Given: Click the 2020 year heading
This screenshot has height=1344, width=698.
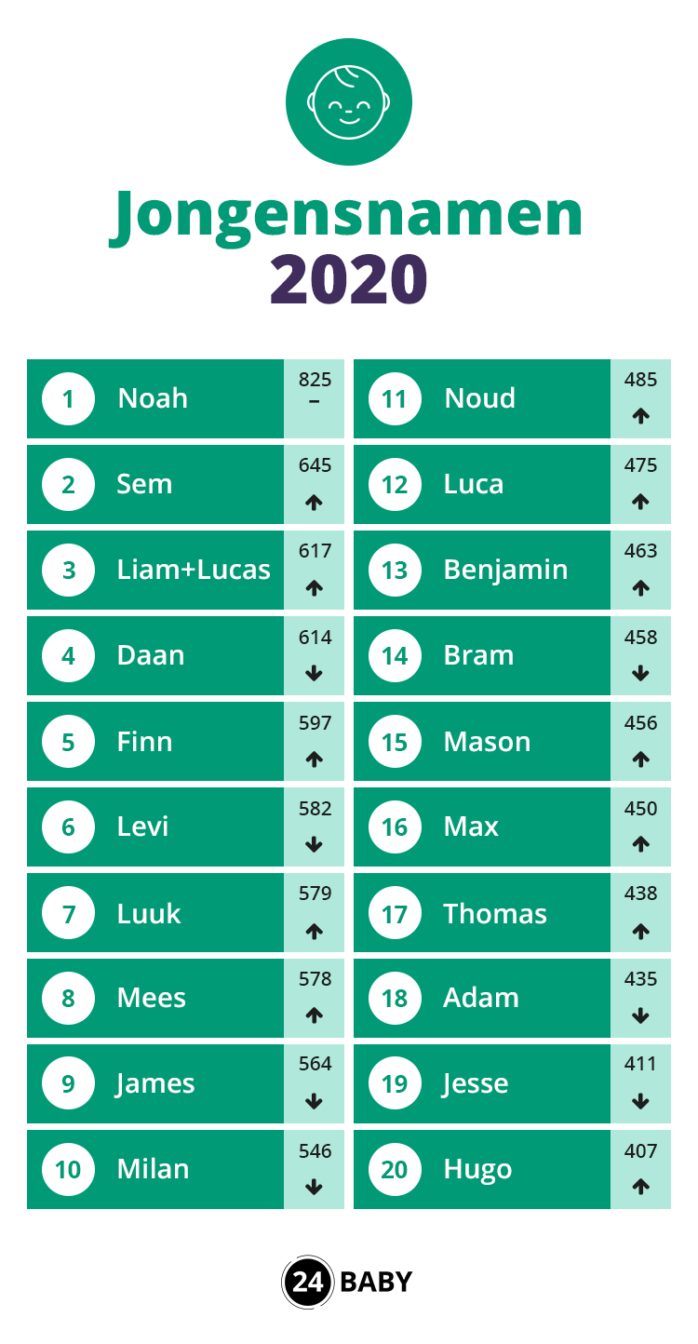Looking at the screenshot, I should (x=348, y=279).
